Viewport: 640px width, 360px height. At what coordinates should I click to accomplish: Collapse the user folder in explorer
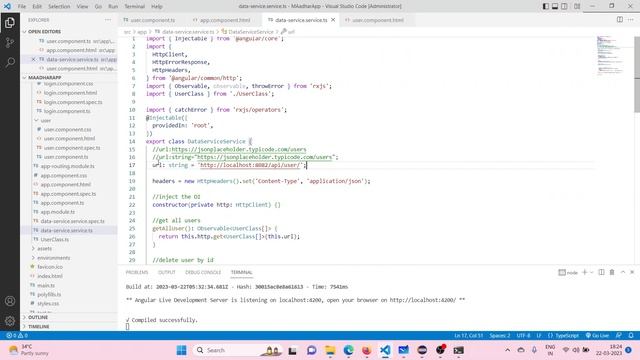click(x=46, y=120)
